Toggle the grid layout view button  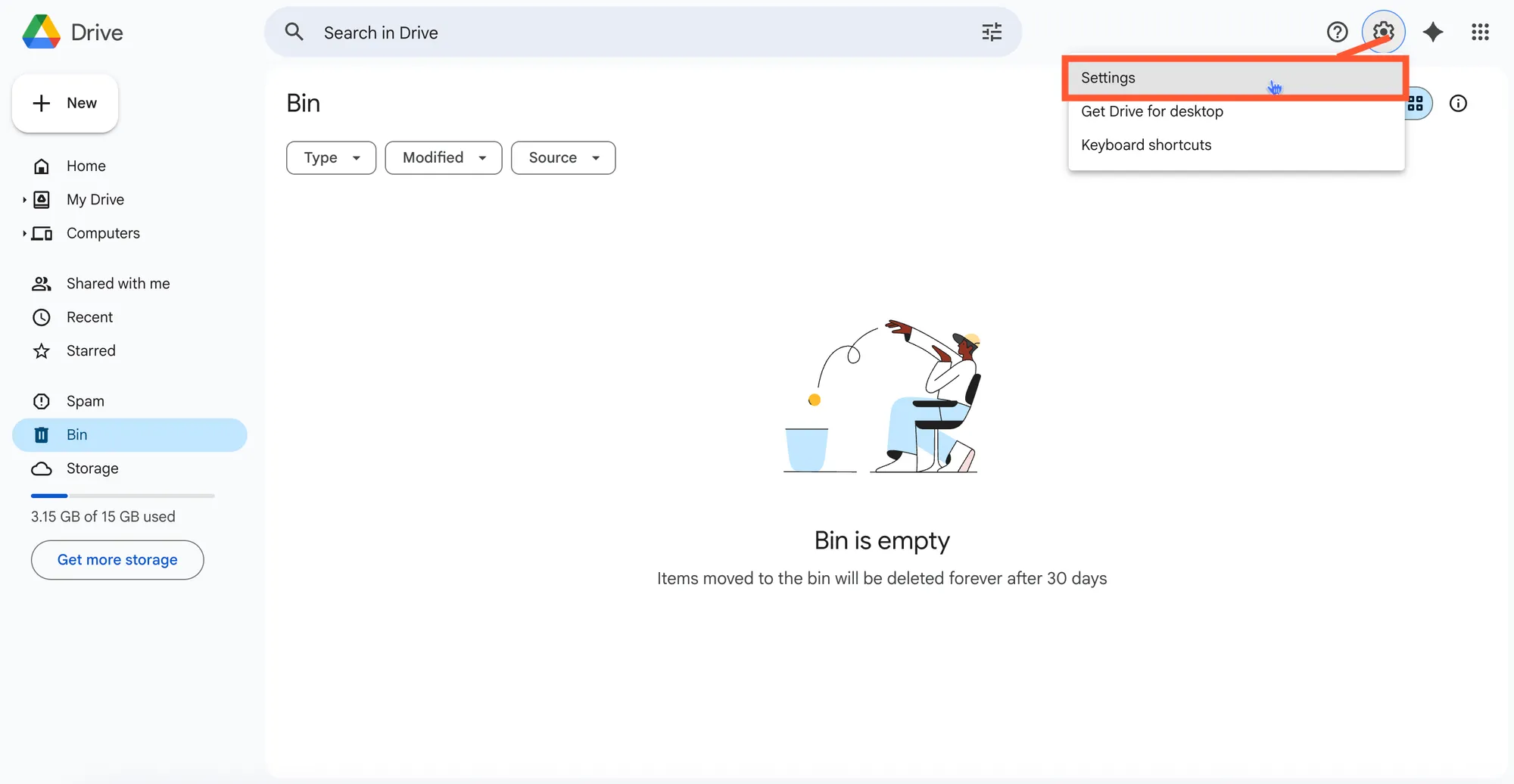click(1418, 104)
